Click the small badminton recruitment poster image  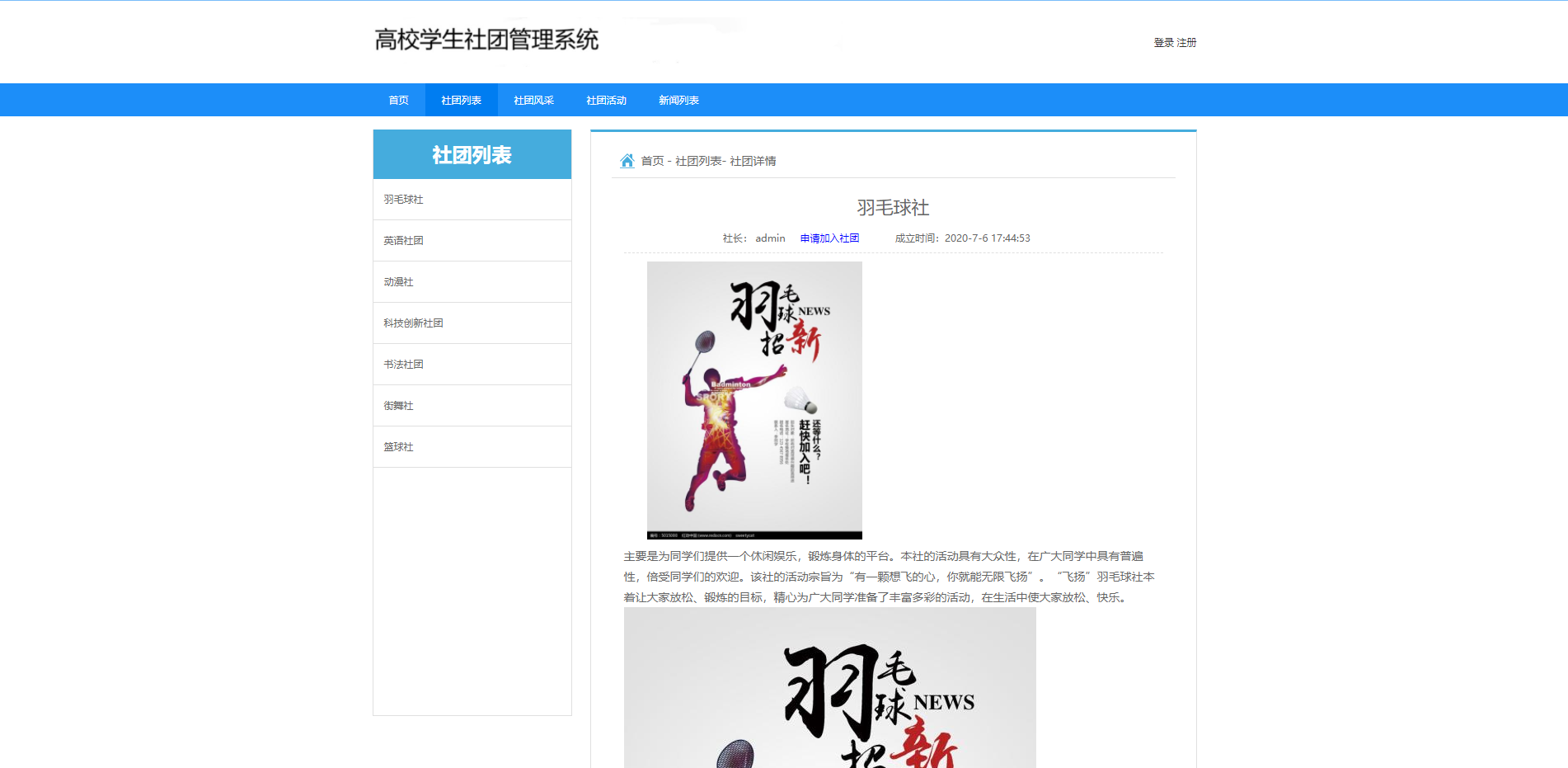click(754, 400)
